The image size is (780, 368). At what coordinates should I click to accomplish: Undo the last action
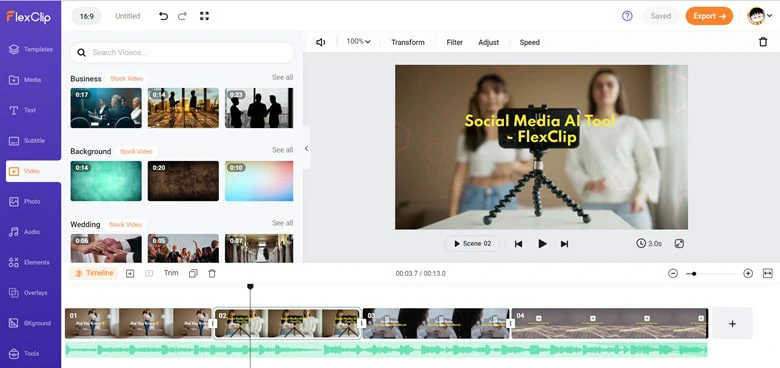click(x=163, y=16)
